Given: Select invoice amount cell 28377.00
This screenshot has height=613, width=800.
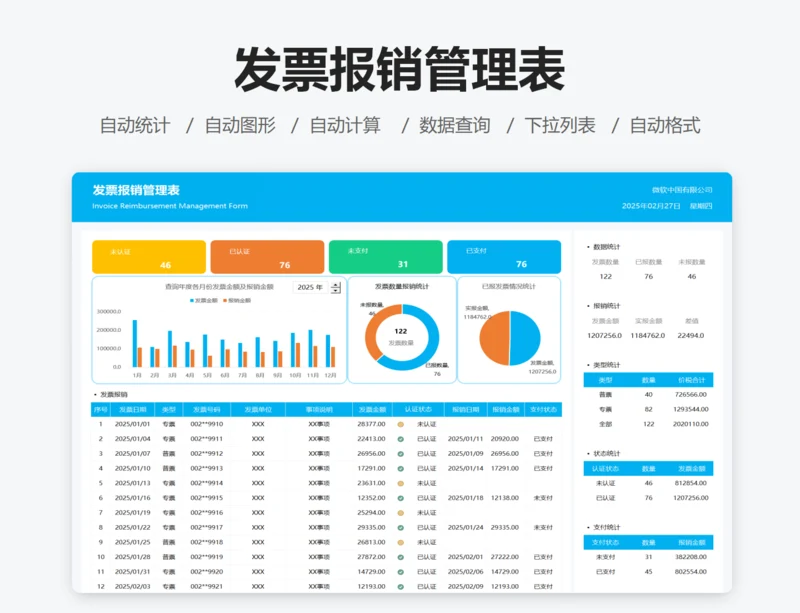Looking at the screenshot, I should click(x=371, y=424).
